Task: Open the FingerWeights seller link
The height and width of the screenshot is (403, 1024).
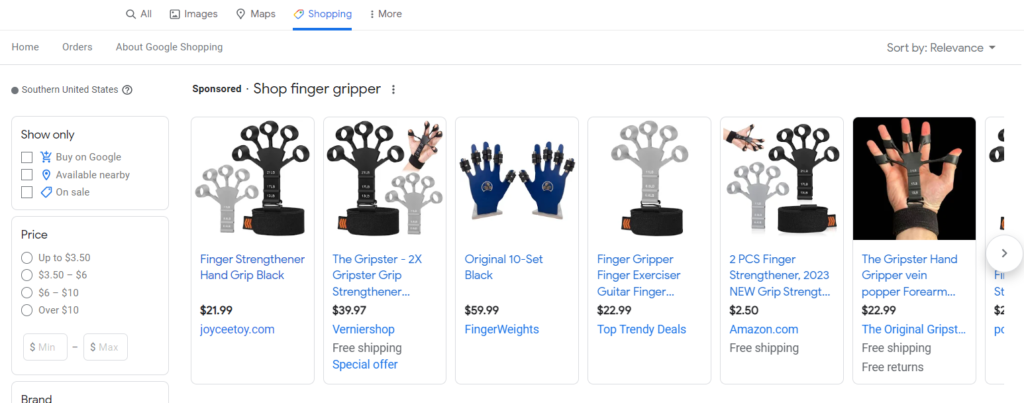Action: pyautogui.click(x=502, y=329)
